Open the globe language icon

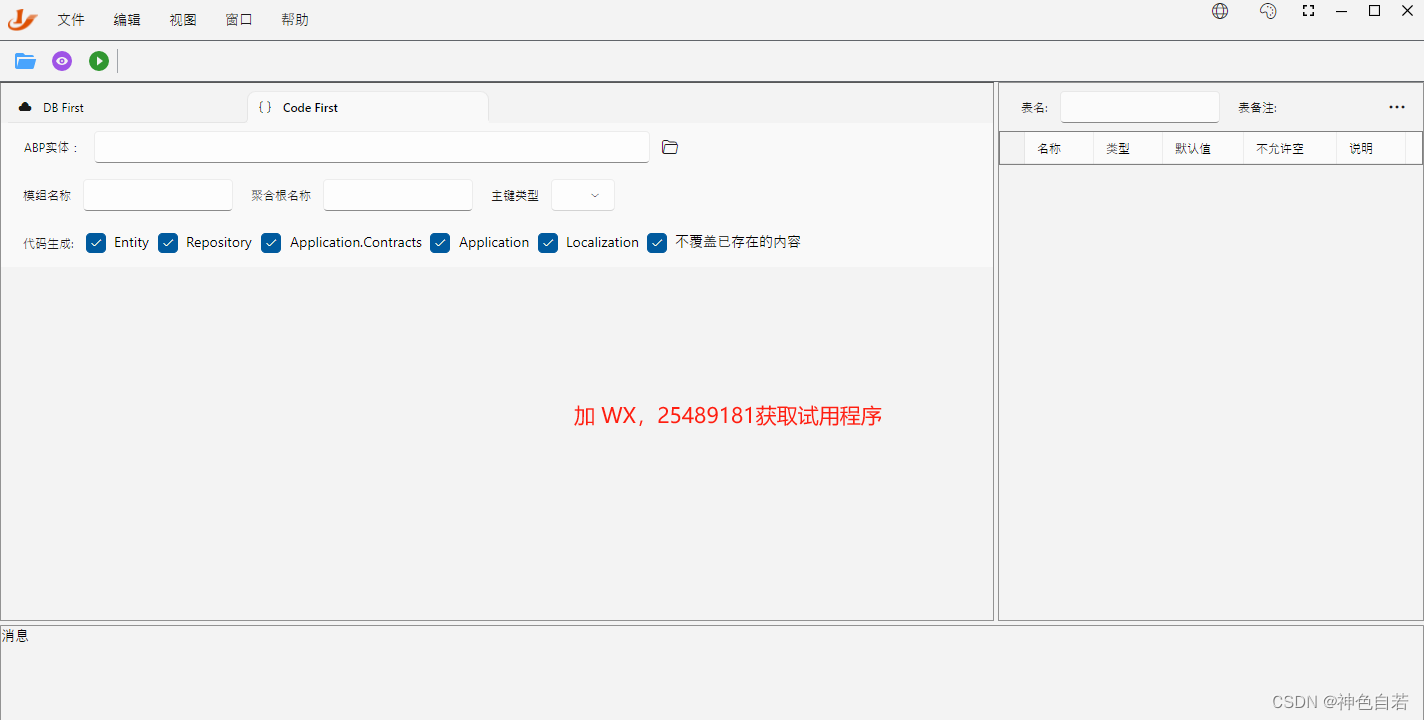[1219, 11]
